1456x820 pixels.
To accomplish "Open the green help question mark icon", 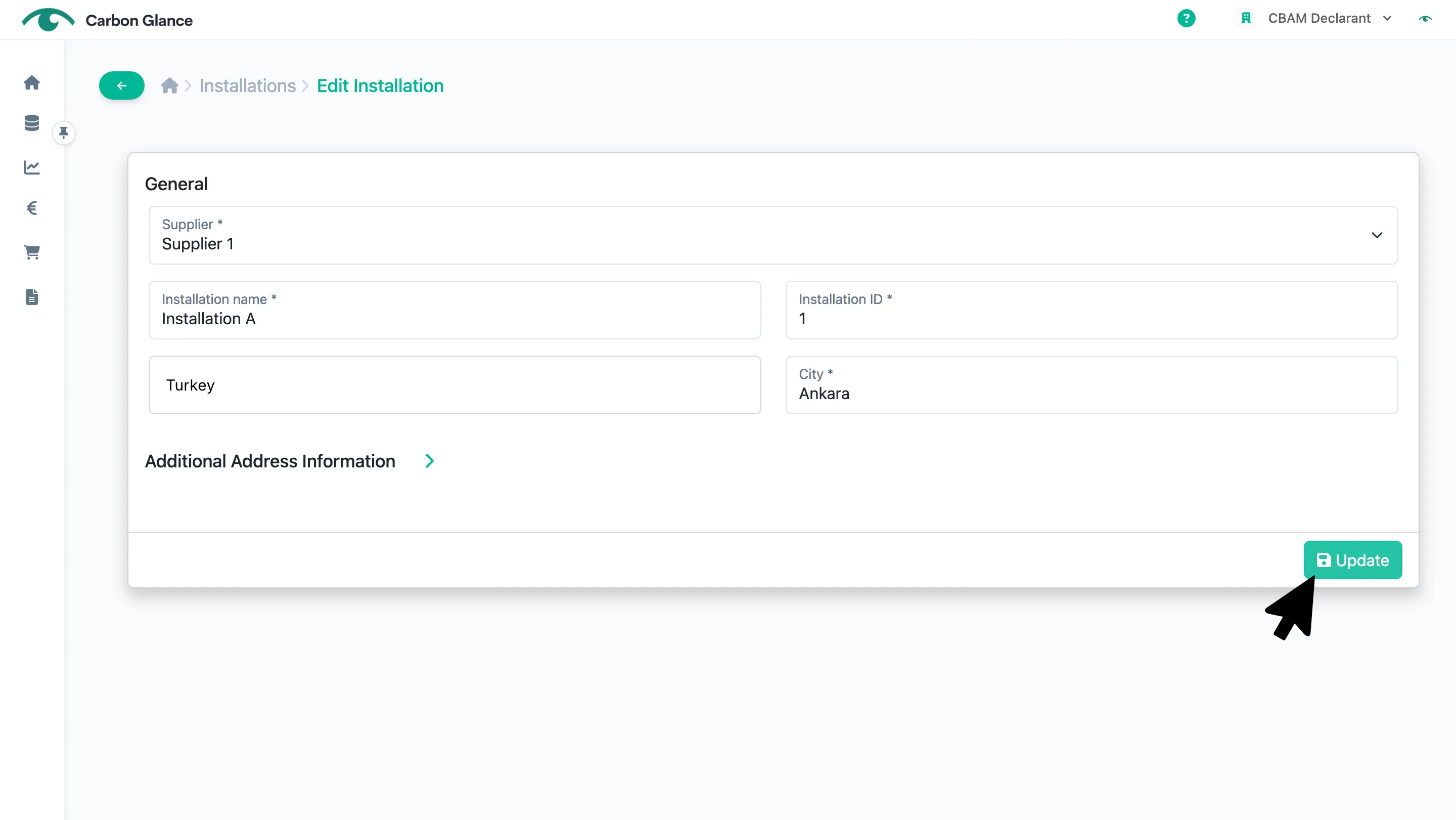I will point(1186,18).
